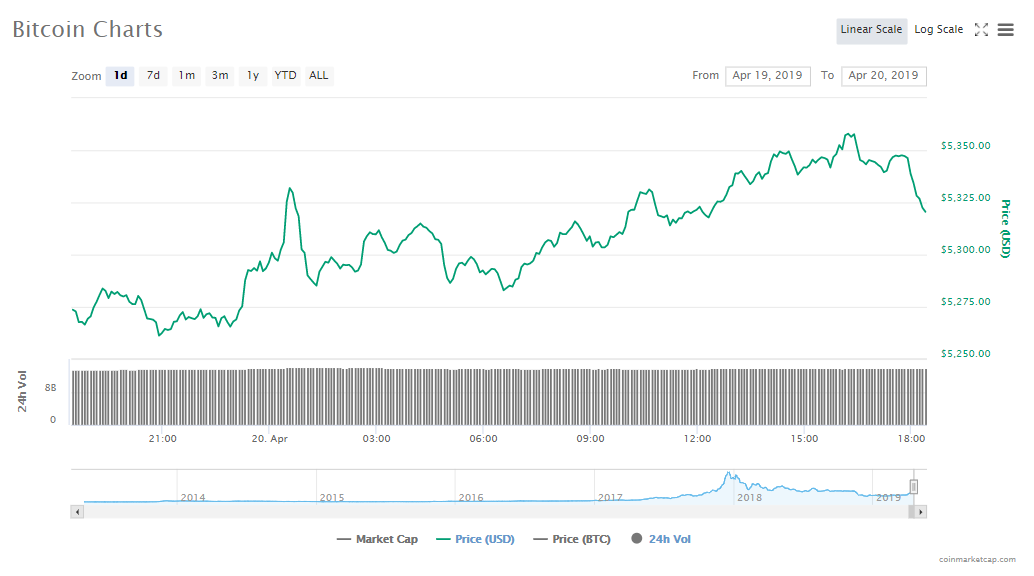This screenshot has height=576, width=1034.
Task: Choose the 1m zoom range
Action: pos(186,76)
